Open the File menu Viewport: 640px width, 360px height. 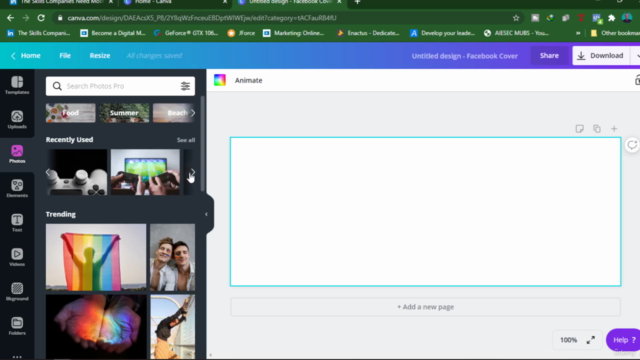(x=65, y=56)
